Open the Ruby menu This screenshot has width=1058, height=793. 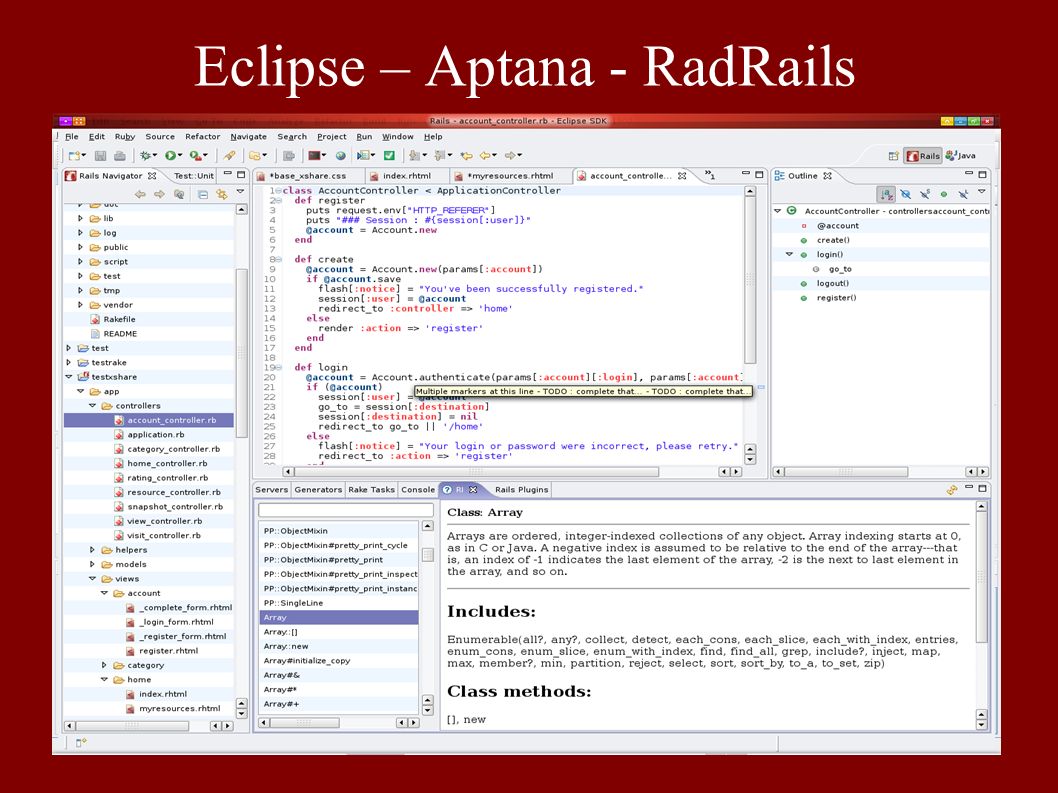[125, 136]
